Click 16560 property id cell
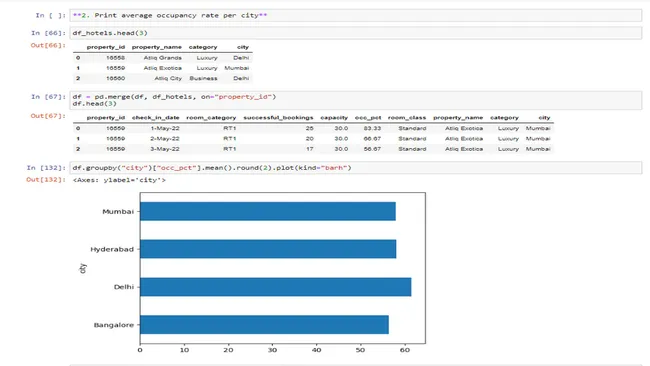Screen dimensions: 650x366 click(115, 78)
